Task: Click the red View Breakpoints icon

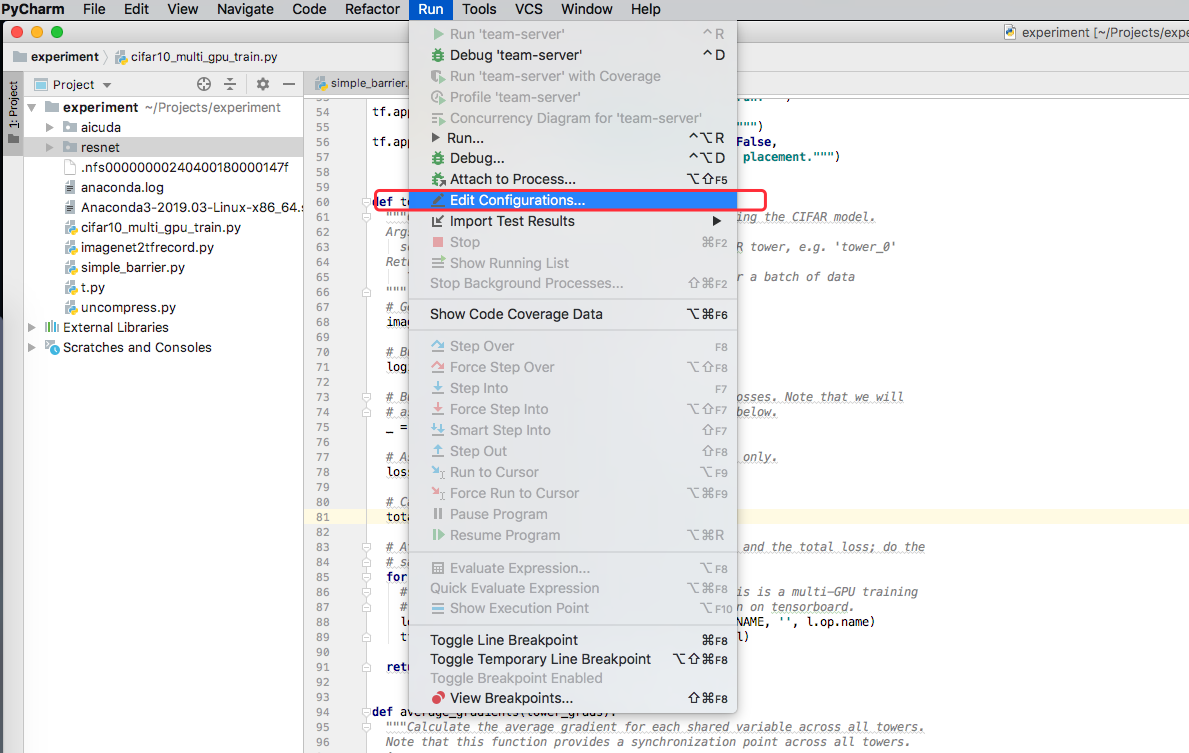Action: (437, 698)
